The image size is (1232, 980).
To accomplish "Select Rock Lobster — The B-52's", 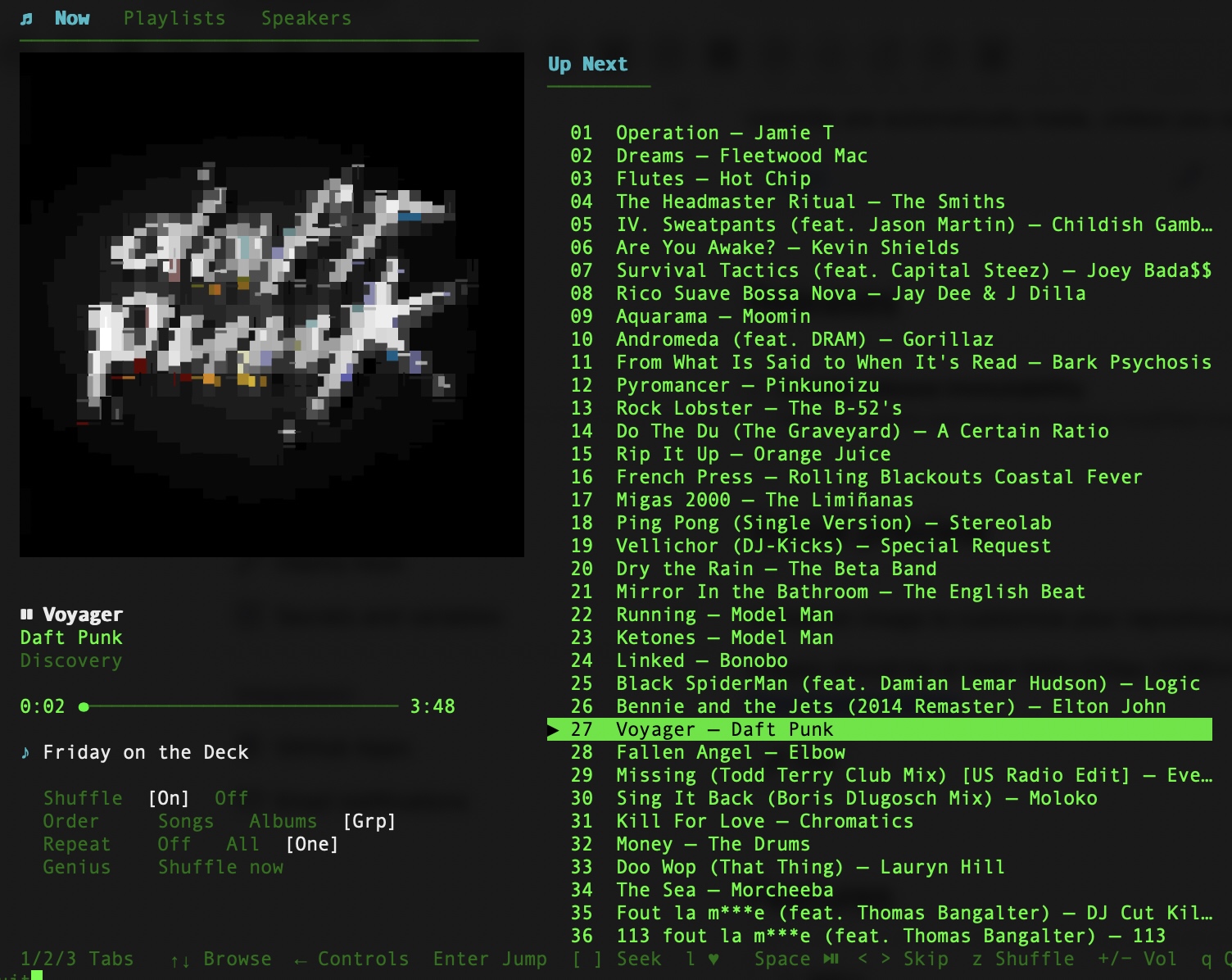I will coord(880,408).
